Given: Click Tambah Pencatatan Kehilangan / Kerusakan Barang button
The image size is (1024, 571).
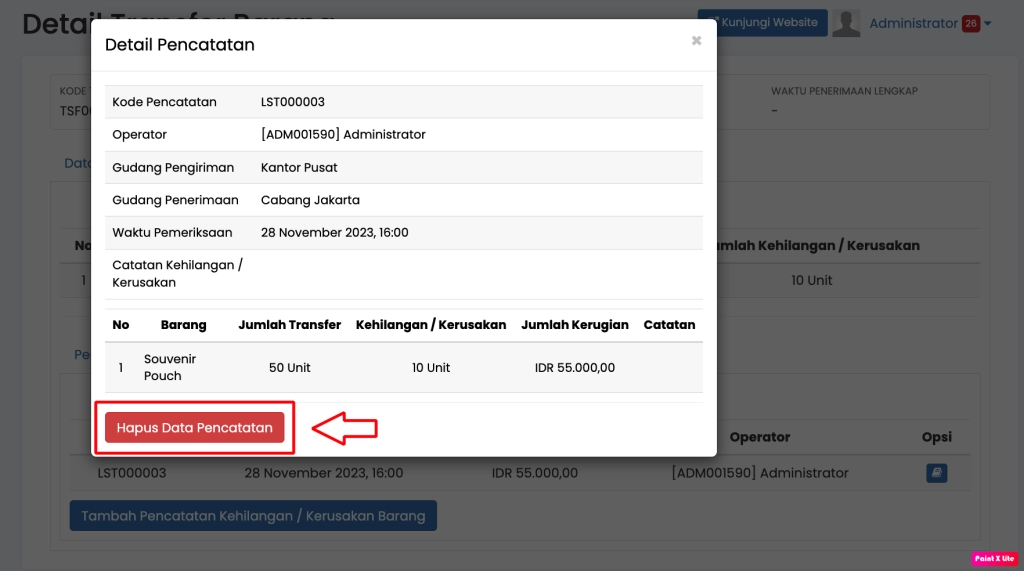Looking at the screenshot, I should pyautogui.click(x=253, y=515).
